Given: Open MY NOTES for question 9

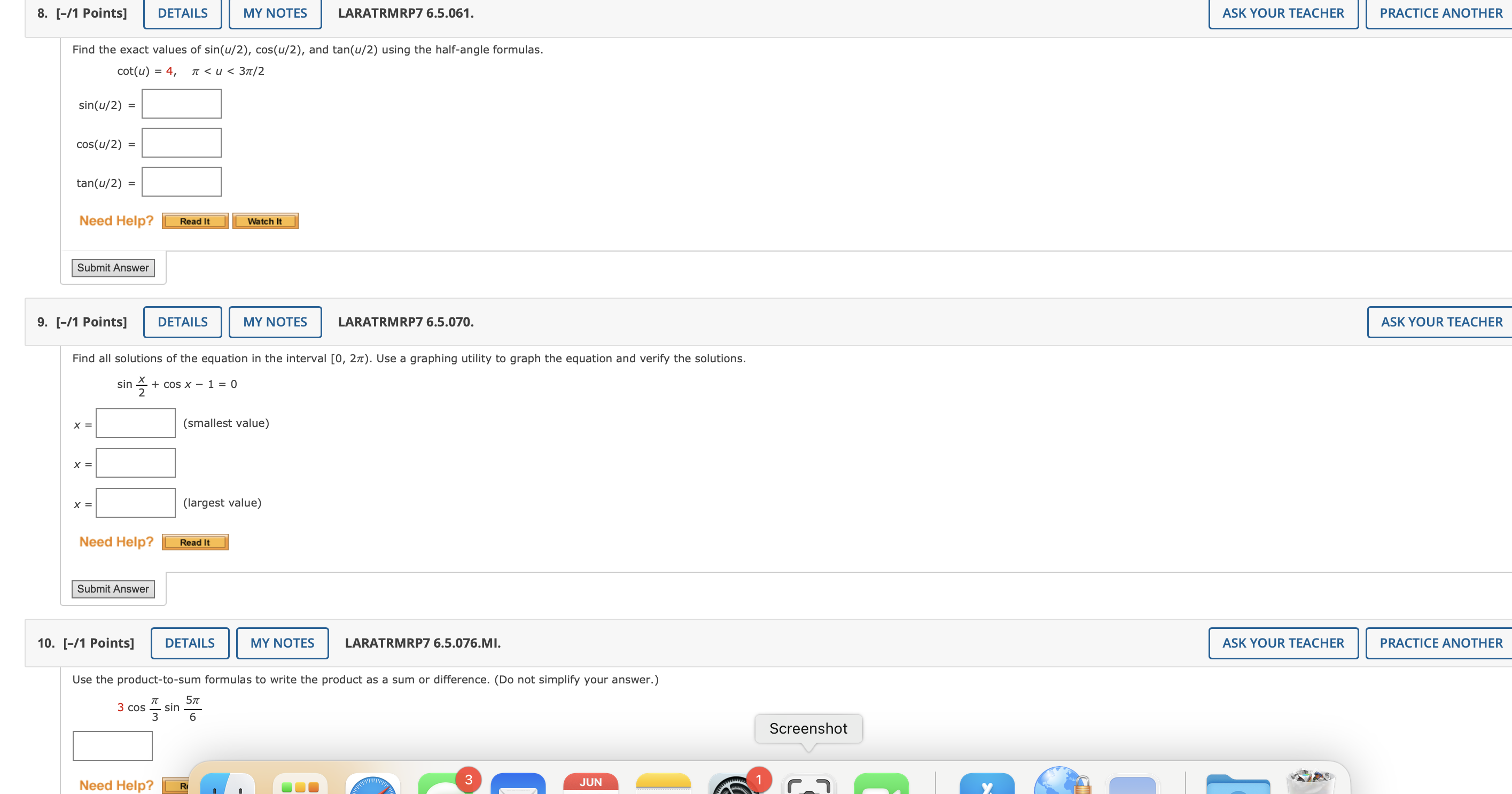Looking at the screenshot, I should [x=275, y=322].
